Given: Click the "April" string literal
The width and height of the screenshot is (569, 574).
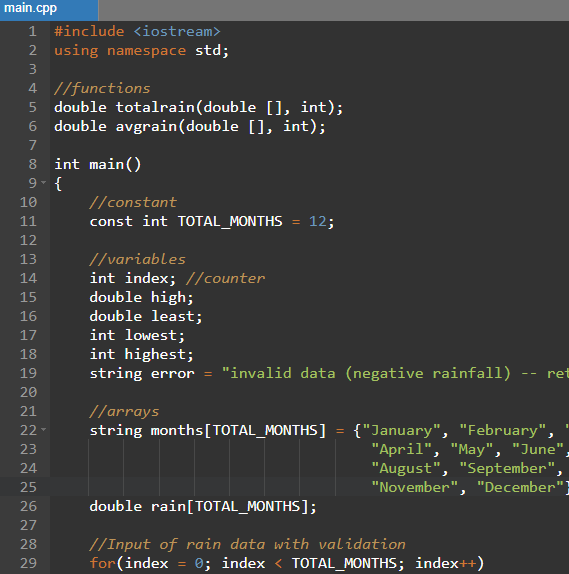Looking at the screenshot, I should 401,450.
